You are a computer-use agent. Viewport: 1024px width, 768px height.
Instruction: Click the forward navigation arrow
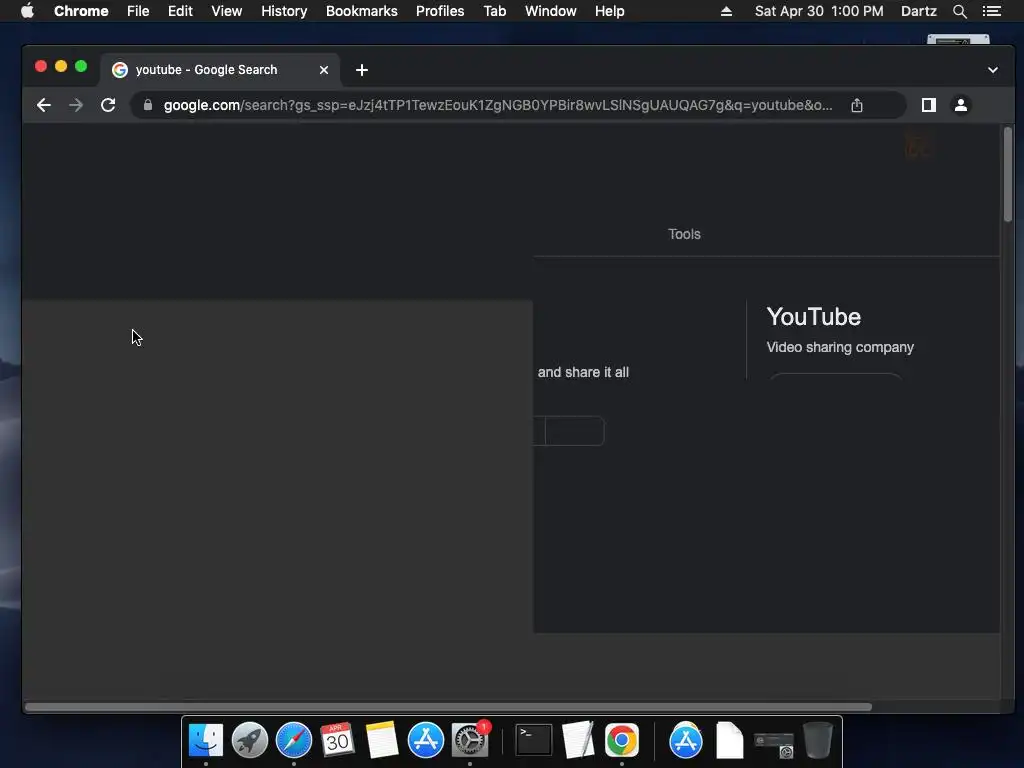tap(76, 105)
